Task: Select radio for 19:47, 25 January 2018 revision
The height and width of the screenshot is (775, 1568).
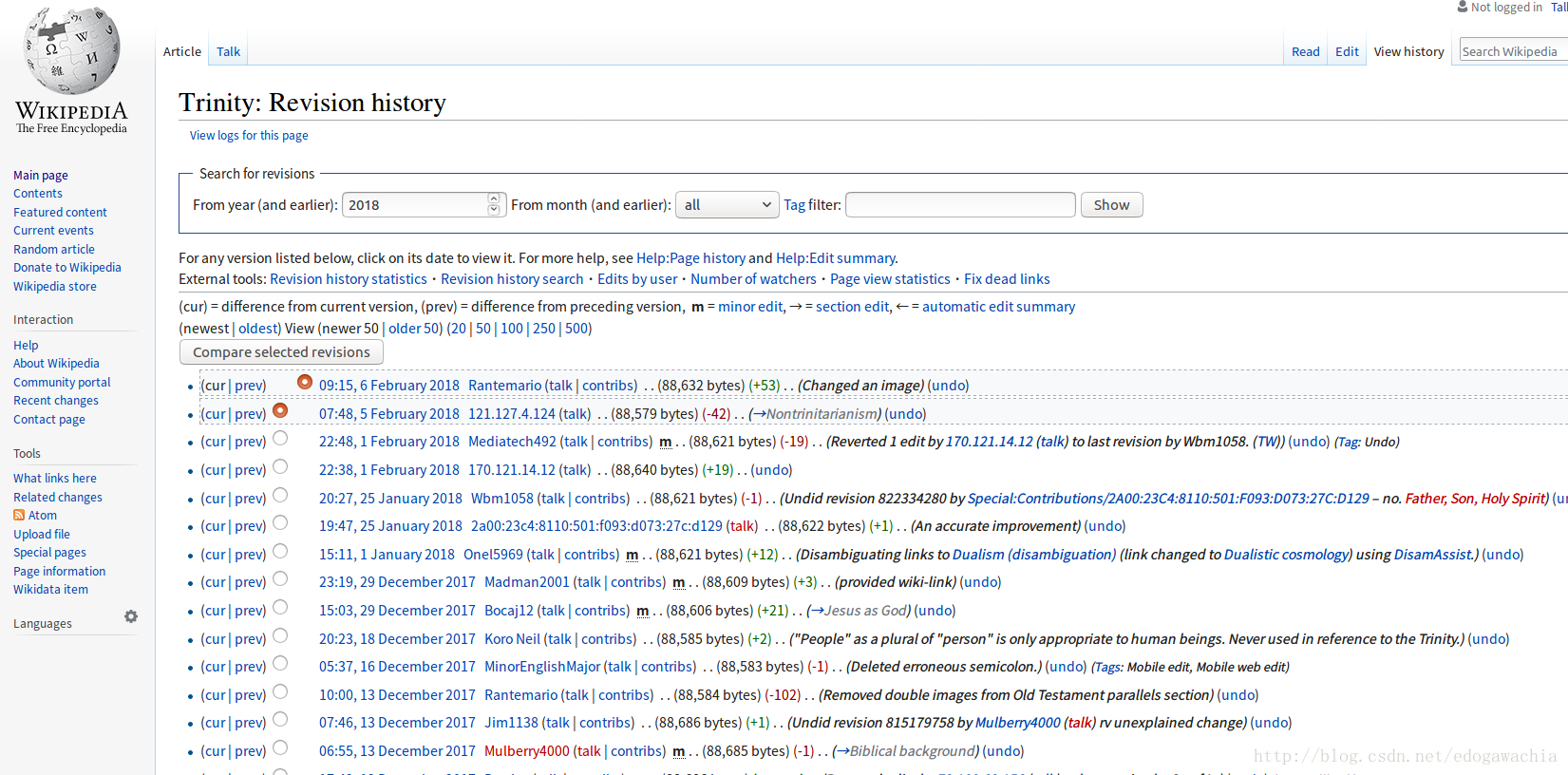Action: pos(280,522)
